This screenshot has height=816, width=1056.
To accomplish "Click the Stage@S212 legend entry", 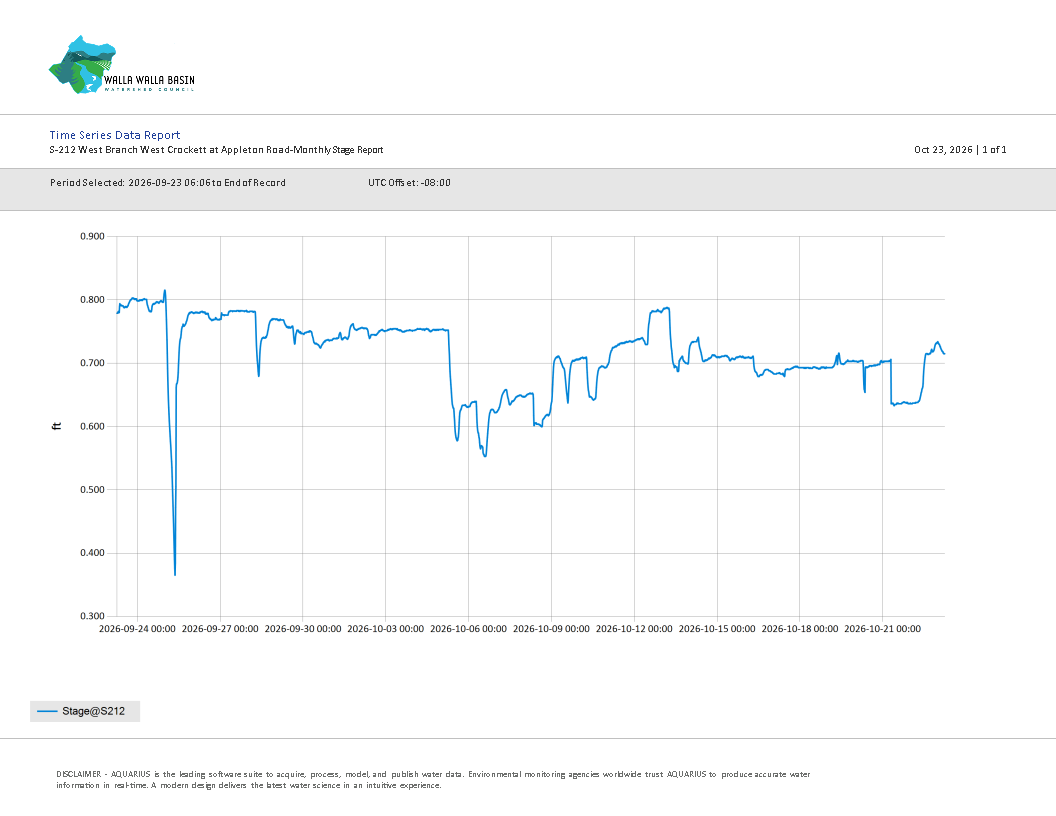I will (x=85, y=711).
